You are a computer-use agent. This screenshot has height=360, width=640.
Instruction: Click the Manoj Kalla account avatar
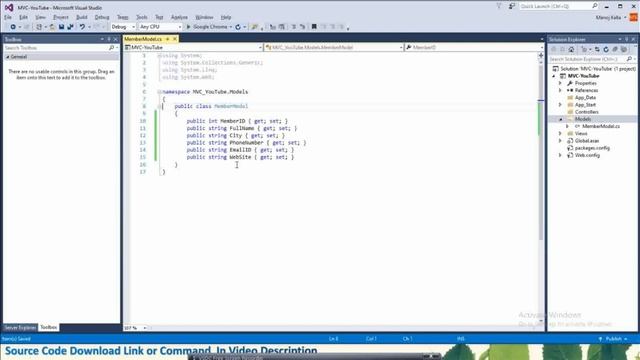pos(633,18)
